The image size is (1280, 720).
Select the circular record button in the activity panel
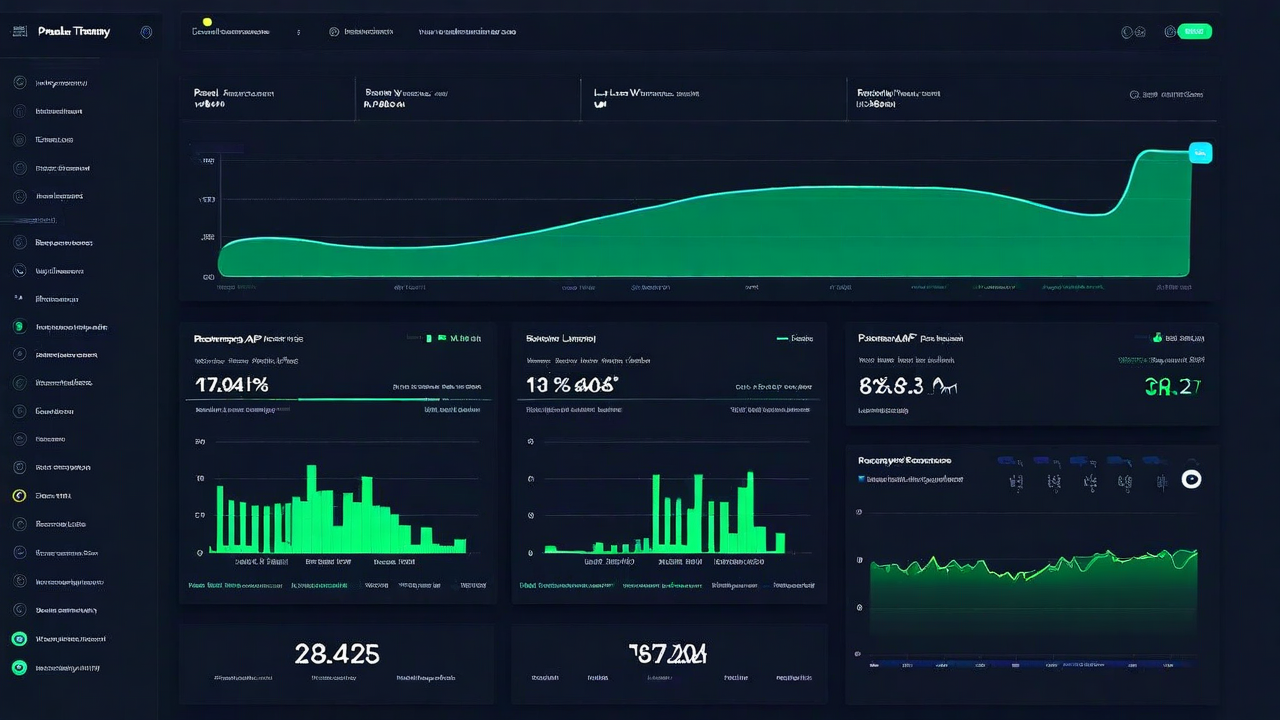[1191, 480]
